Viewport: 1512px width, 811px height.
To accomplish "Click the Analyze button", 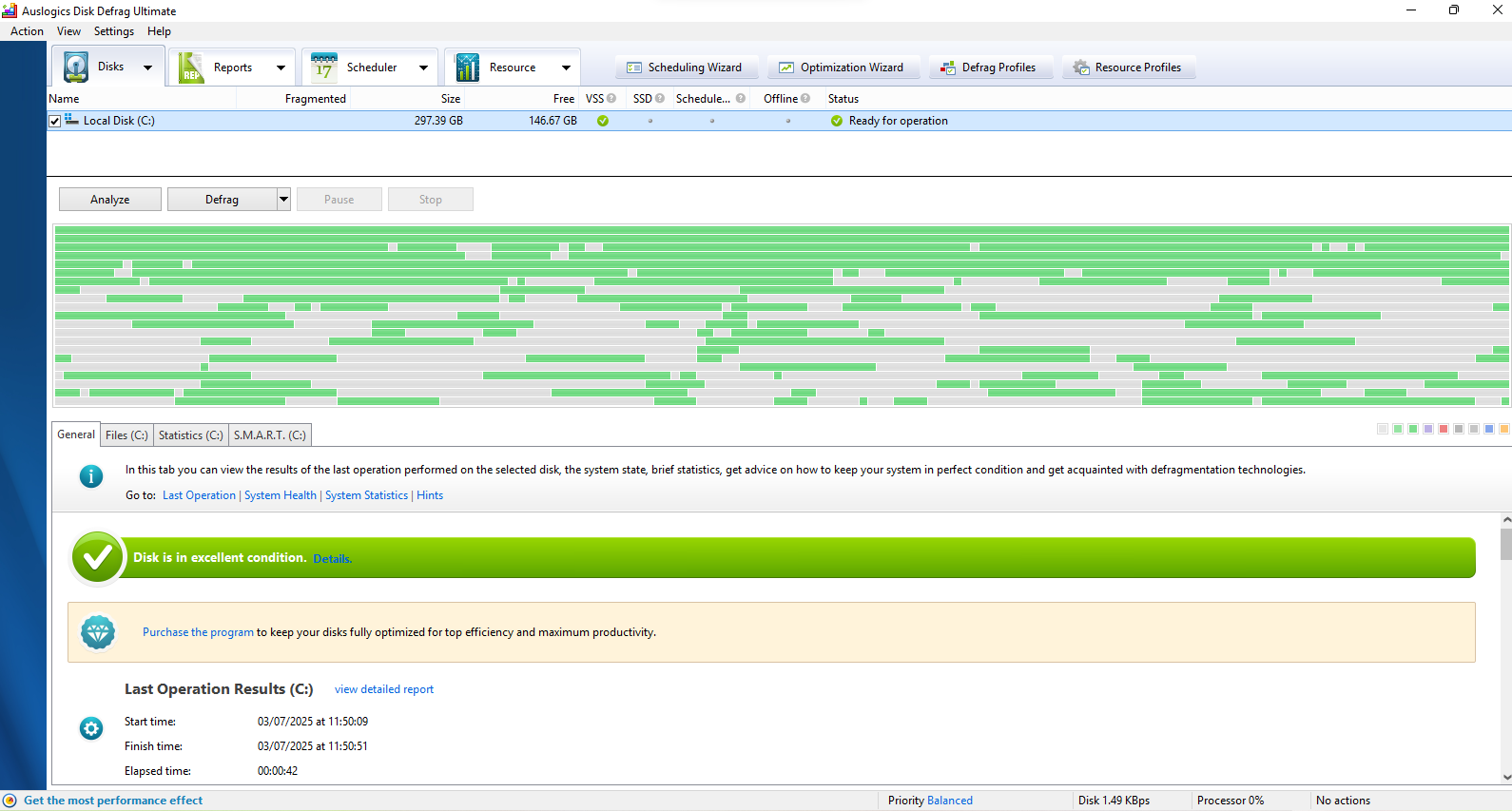I will (110, 199).
